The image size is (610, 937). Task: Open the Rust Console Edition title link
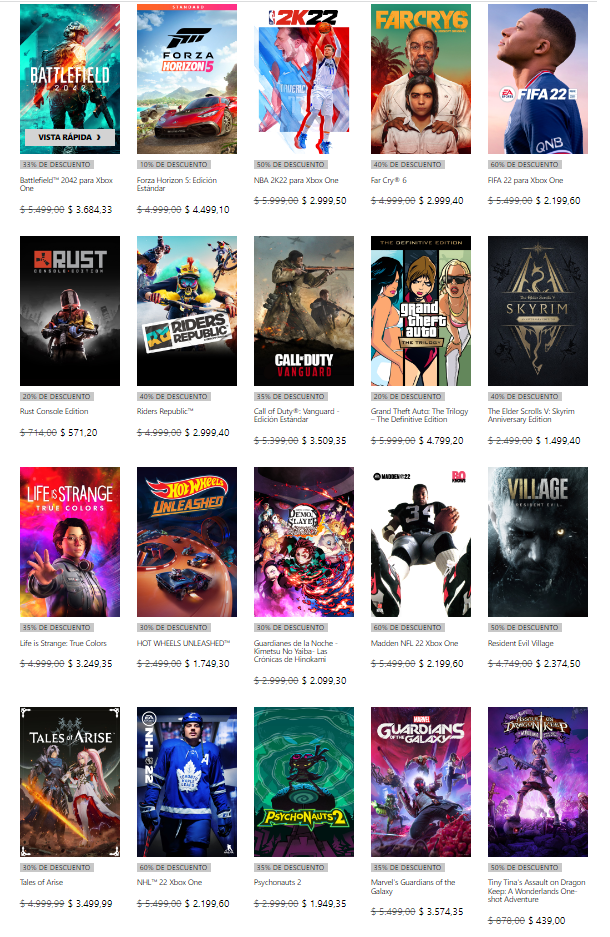tap(54, 411)
